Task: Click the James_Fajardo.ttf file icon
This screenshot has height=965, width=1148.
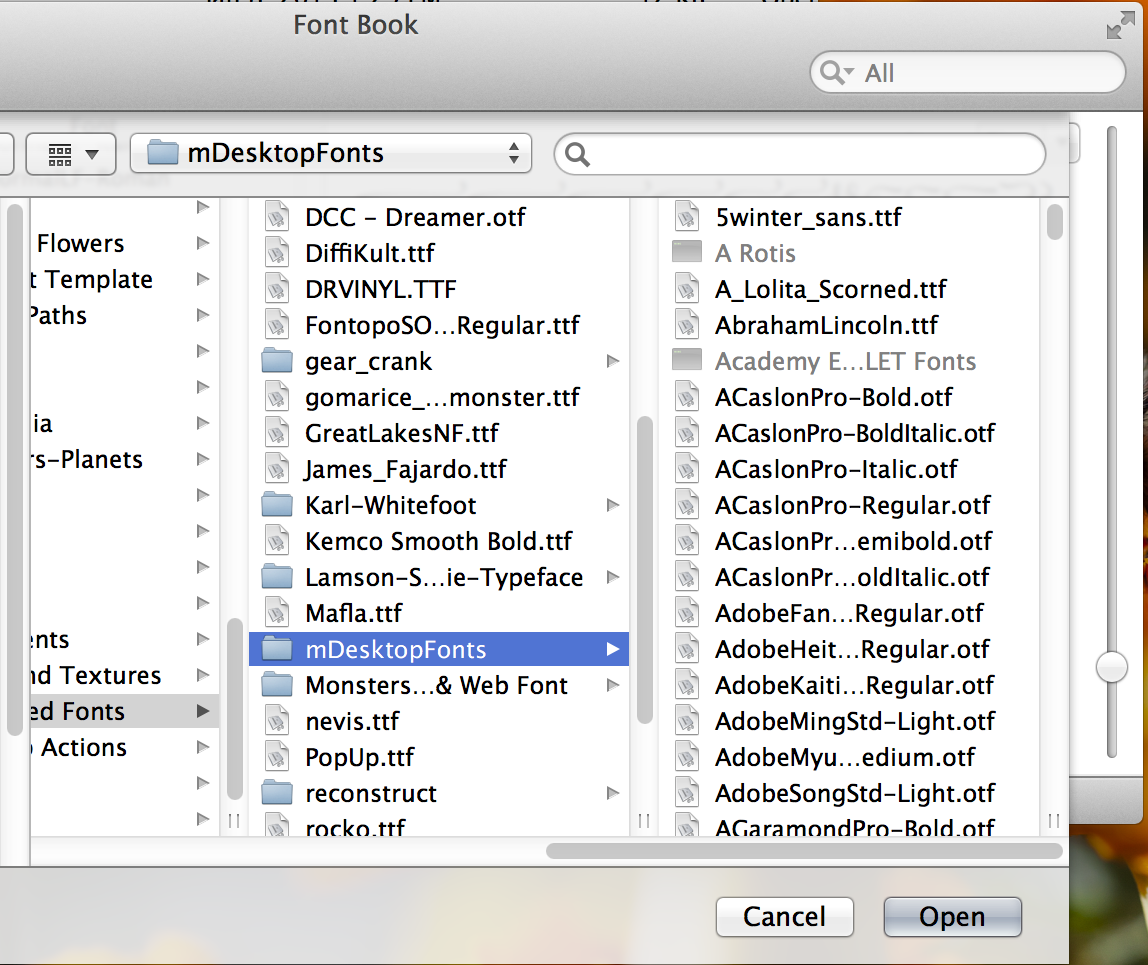Action: (x=277, y=469)
